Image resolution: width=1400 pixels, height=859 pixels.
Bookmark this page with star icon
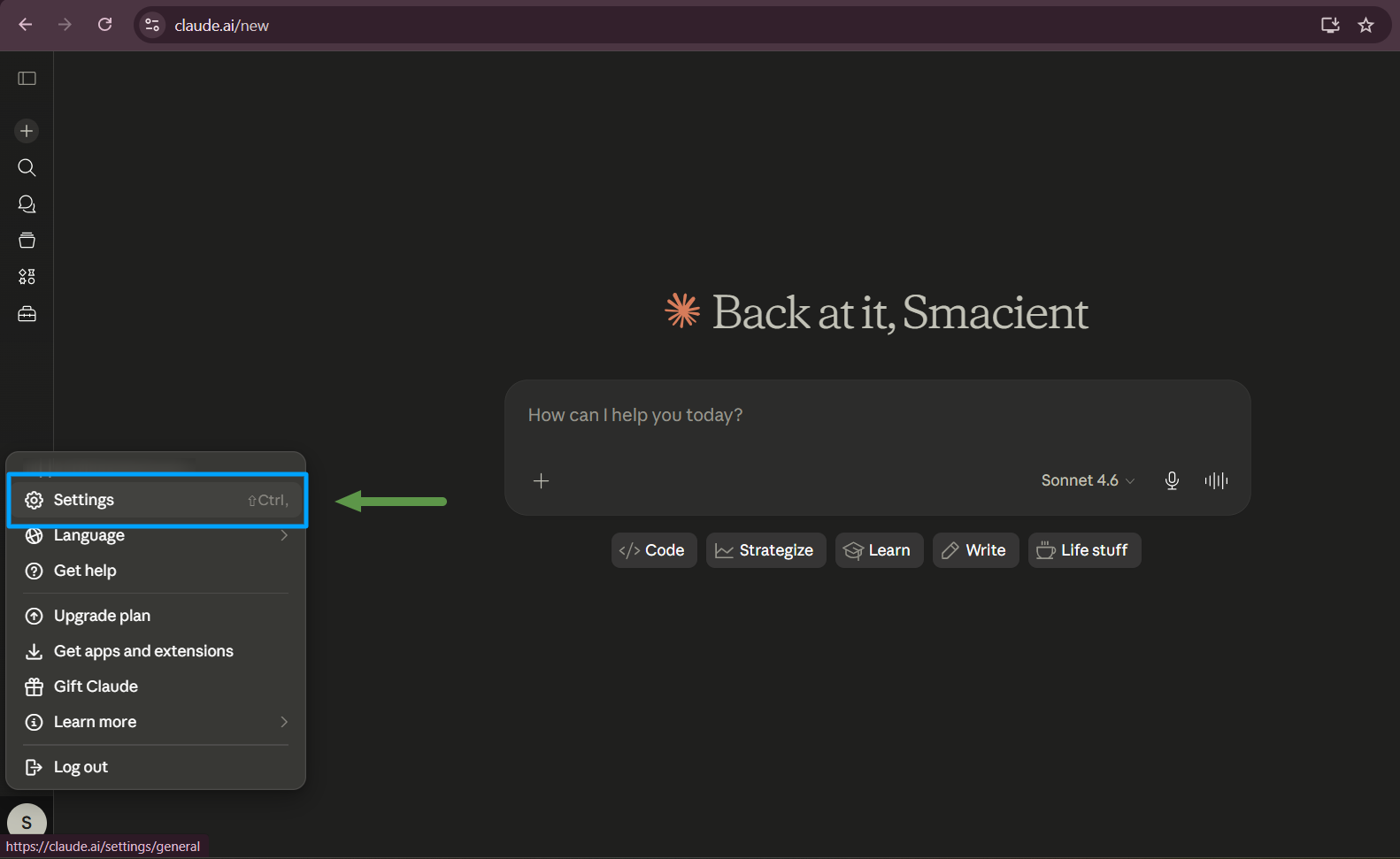pos(1366,25)
